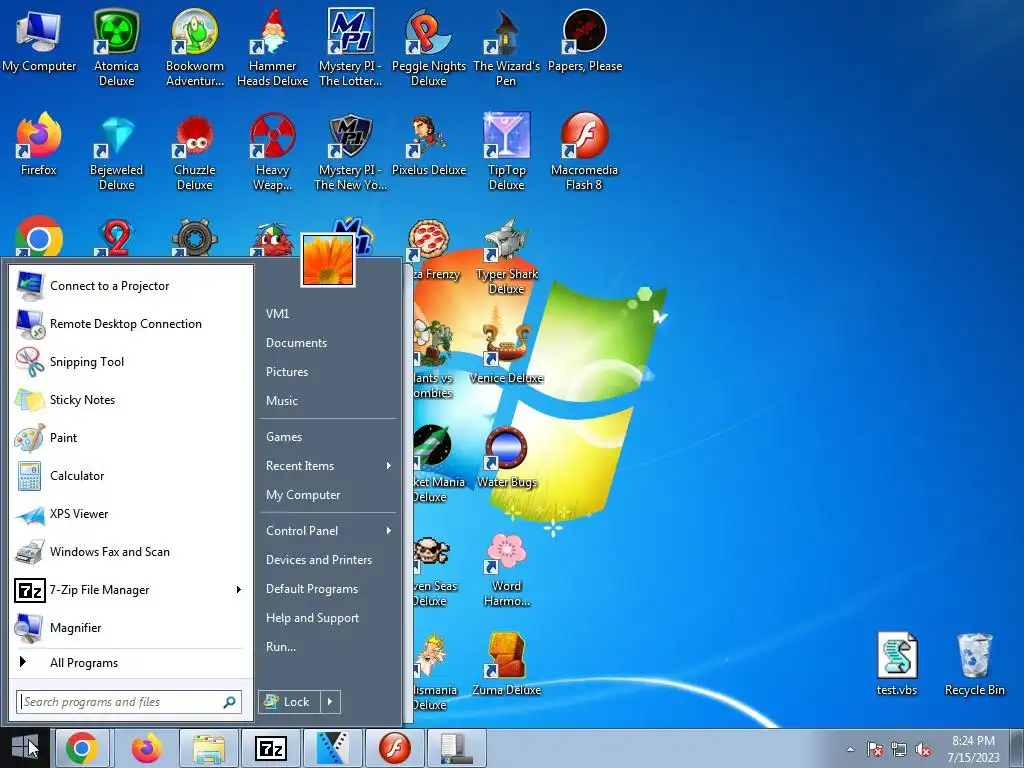Open shutdown options arrow beside Lock
The width and height of the screenshot is (1024, 768).
point(330,702)
